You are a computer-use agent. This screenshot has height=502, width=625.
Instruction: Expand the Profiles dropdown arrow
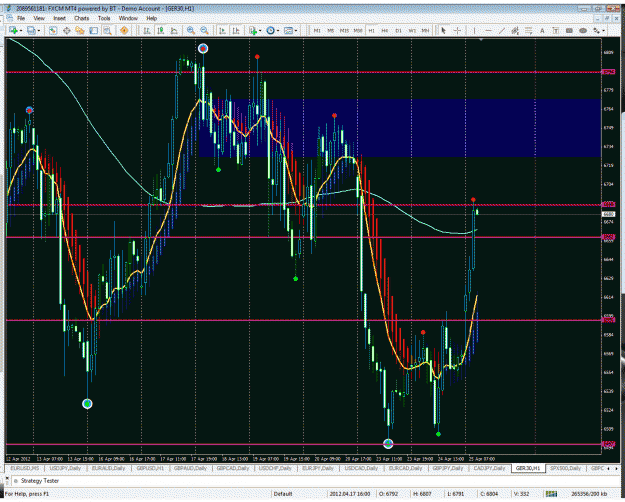pos(39,30)
